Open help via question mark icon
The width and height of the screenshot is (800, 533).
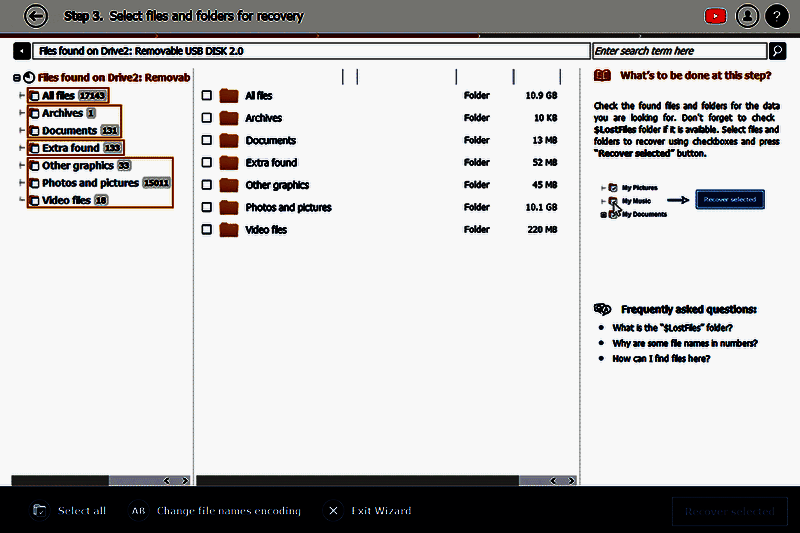(776, 16)
